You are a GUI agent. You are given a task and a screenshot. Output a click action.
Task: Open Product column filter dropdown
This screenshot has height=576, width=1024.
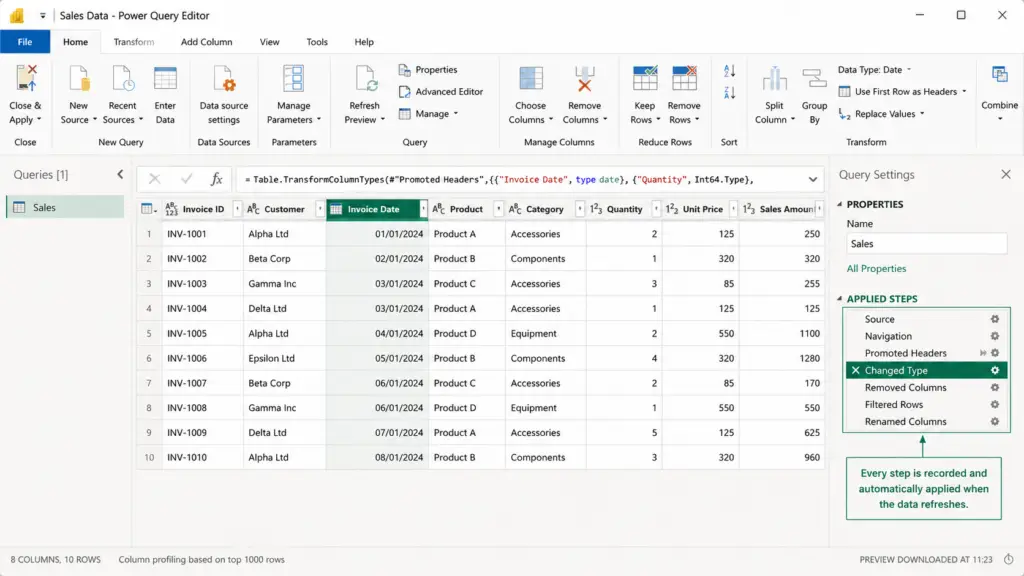[x=498, y=209]
